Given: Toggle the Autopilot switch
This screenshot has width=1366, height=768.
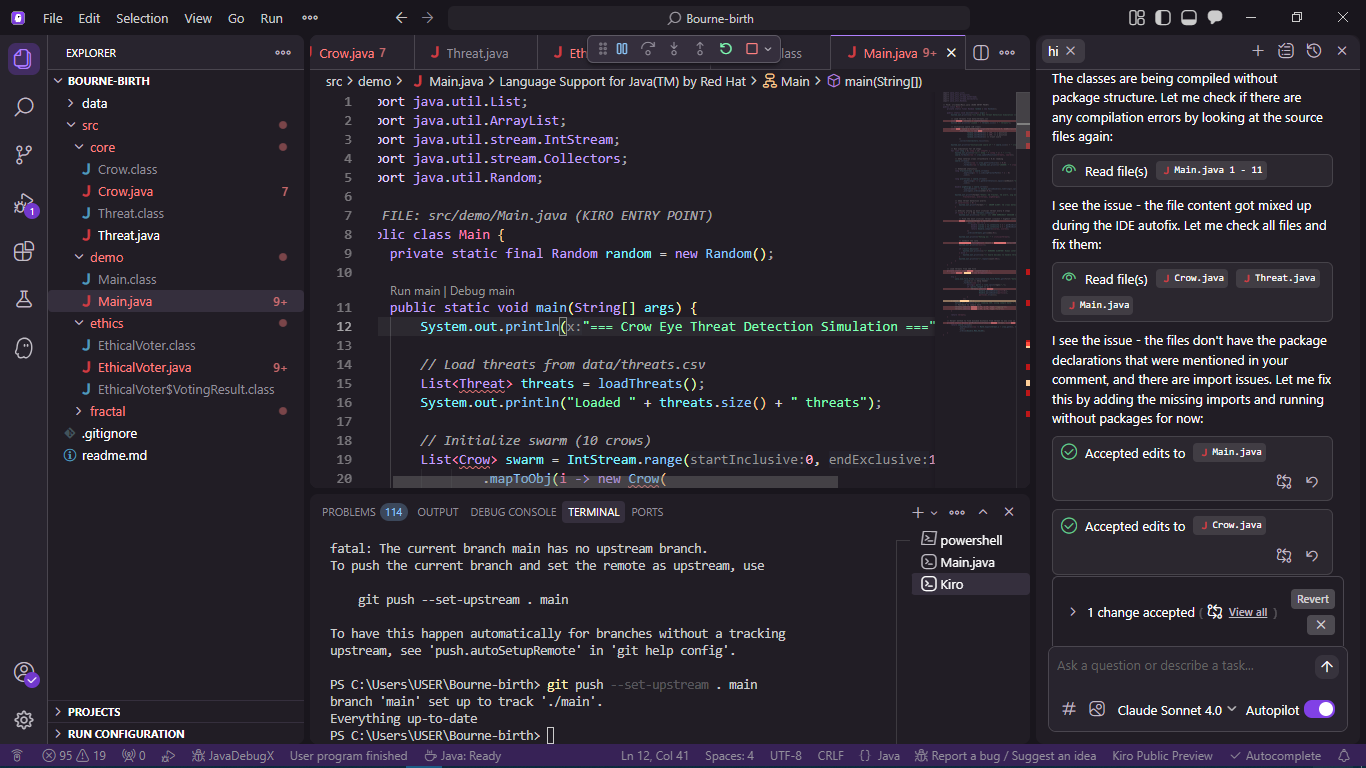Looking at the screenshot, I should pos(1319,709).
